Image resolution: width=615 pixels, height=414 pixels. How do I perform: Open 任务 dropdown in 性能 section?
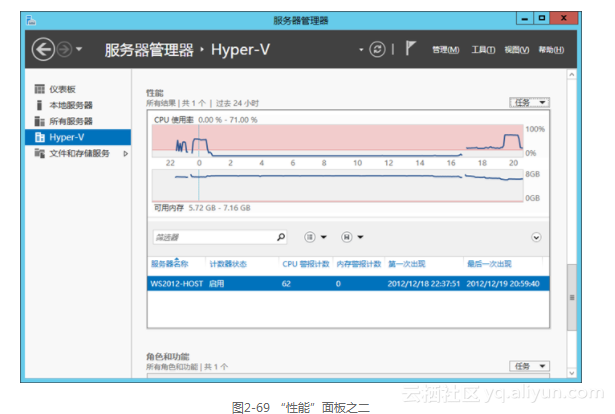(x=529, y=103)
